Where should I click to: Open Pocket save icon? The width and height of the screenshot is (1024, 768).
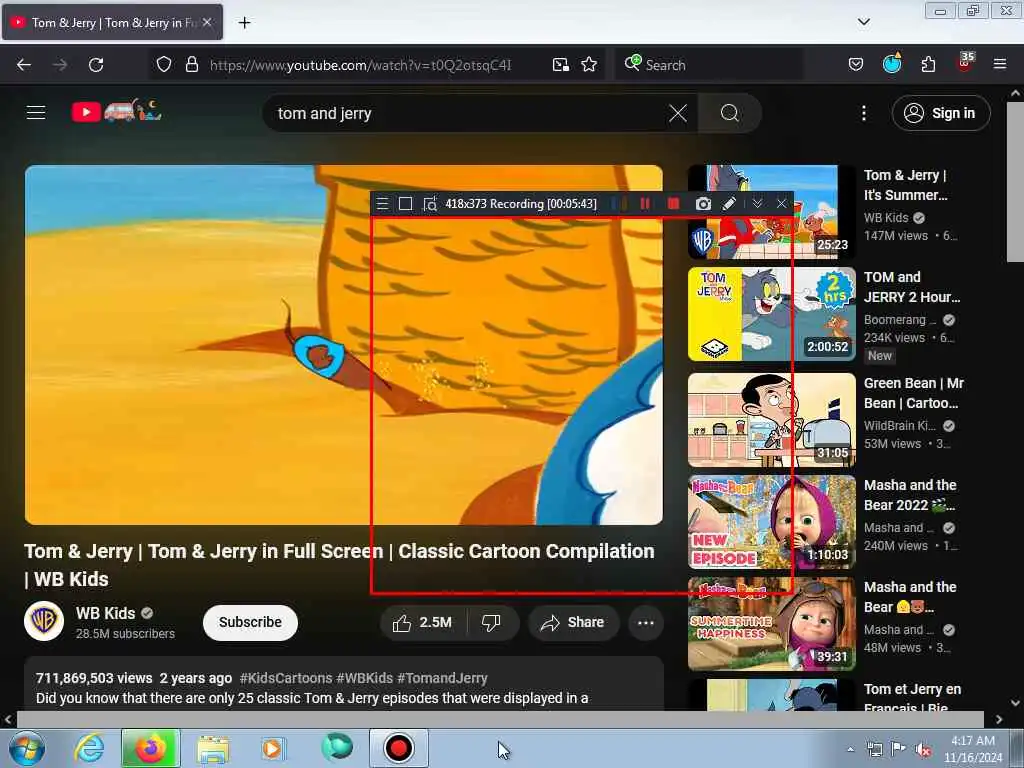pos(856,65)
